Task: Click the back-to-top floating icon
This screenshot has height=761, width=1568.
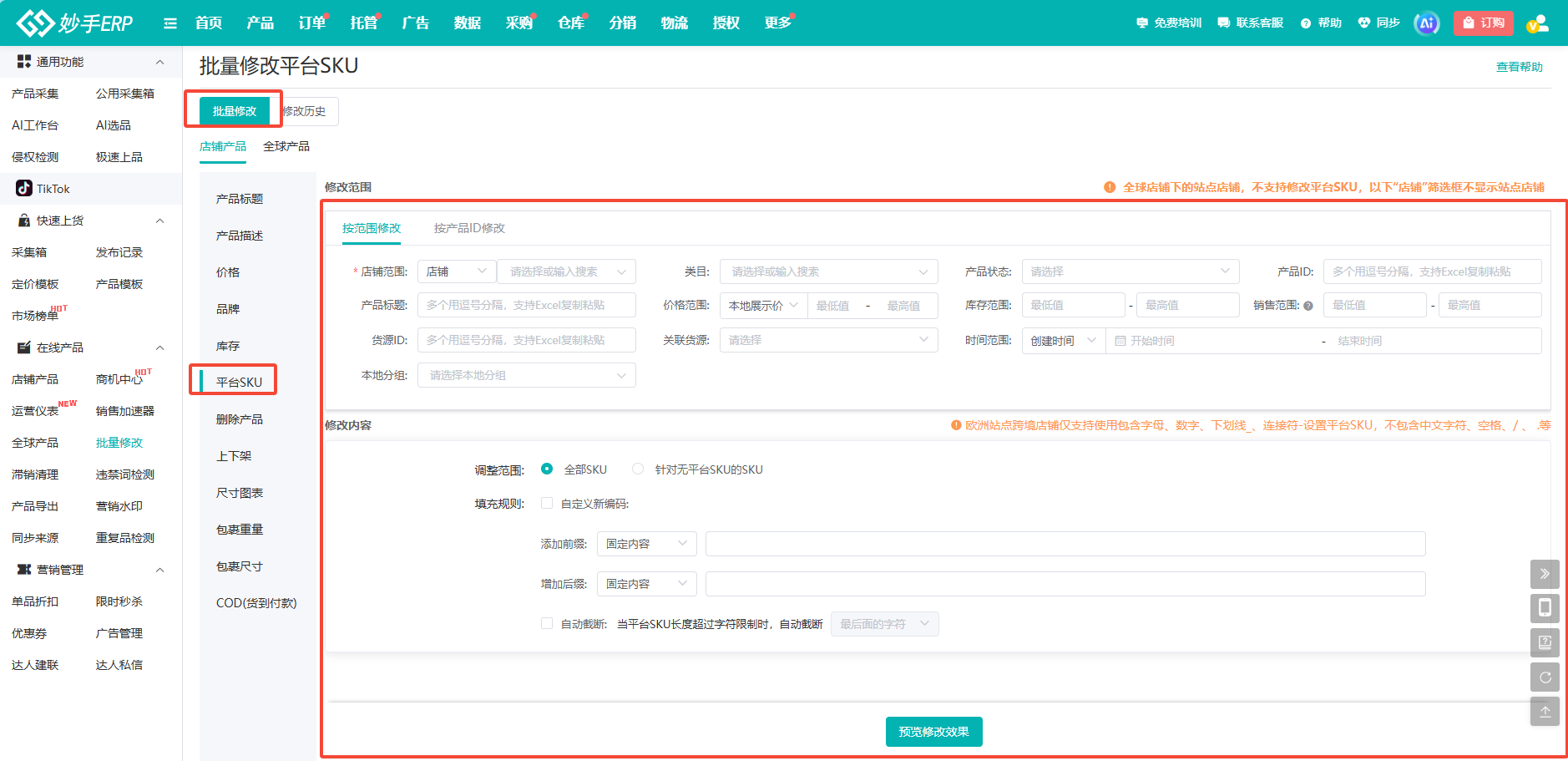Action: click(x=1545, y=711)
